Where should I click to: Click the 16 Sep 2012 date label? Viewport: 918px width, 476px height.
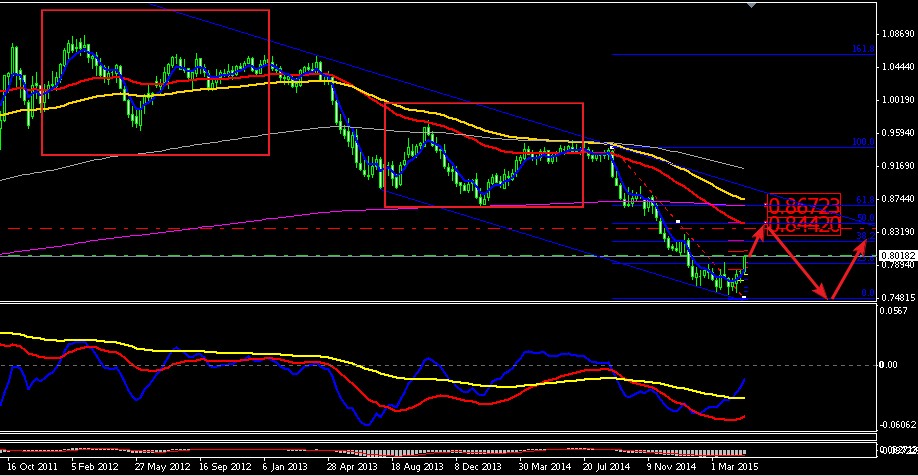click(x=225, y=467)
